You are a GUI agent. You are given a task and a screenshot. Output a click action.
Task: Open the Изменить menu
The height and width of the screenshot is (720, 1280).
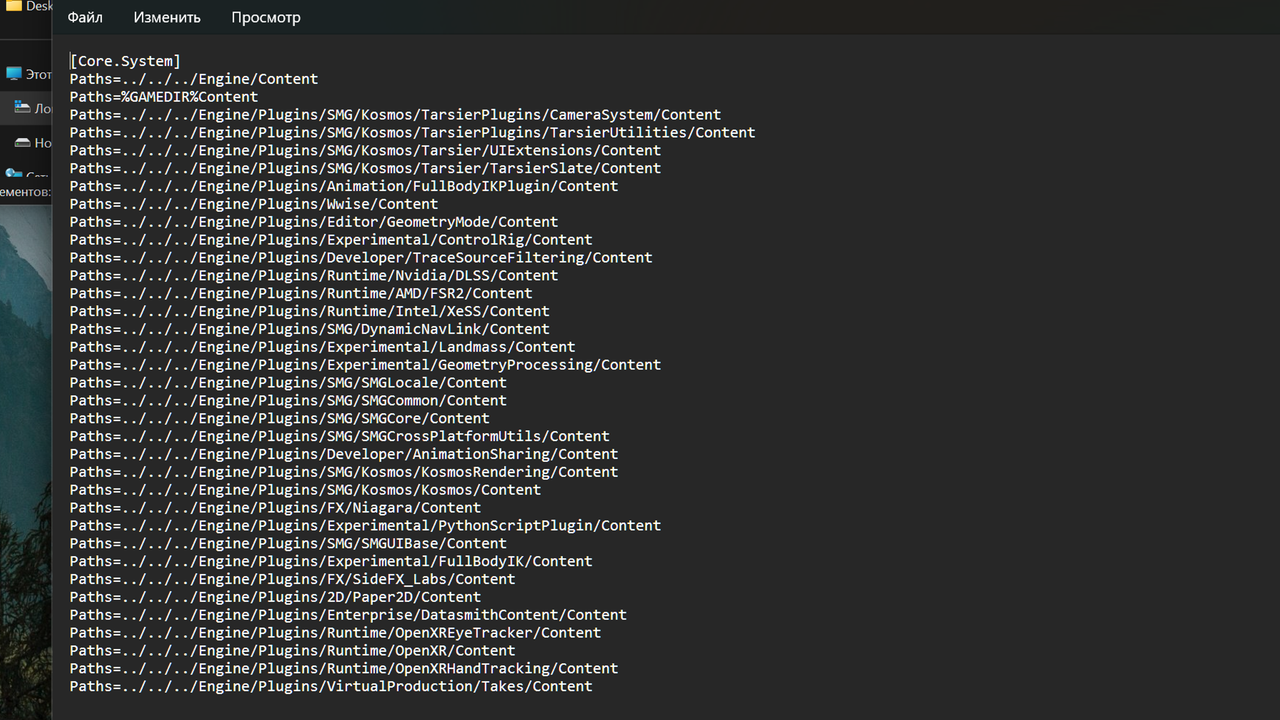pyautogui.click(x=167, y=17)
